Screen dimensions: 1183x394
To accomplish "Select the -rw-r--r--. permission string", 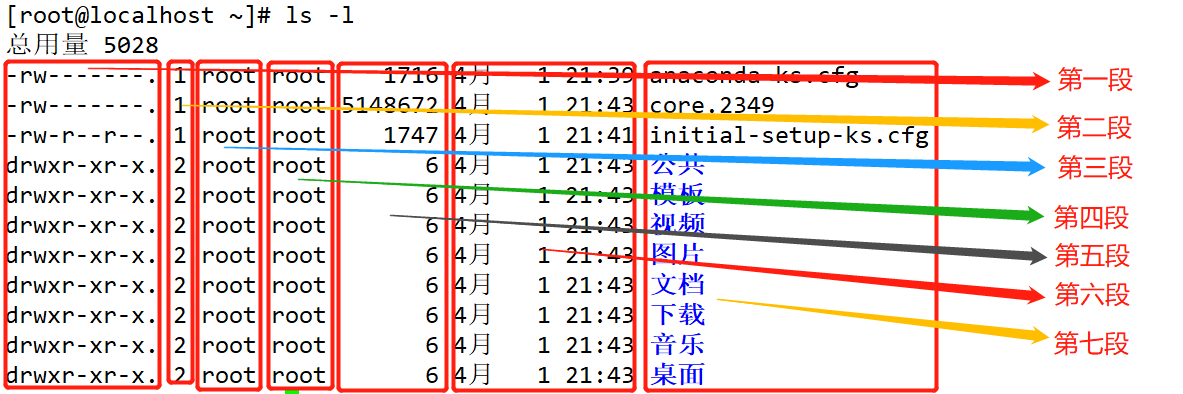I will click(x=81, y=135).
